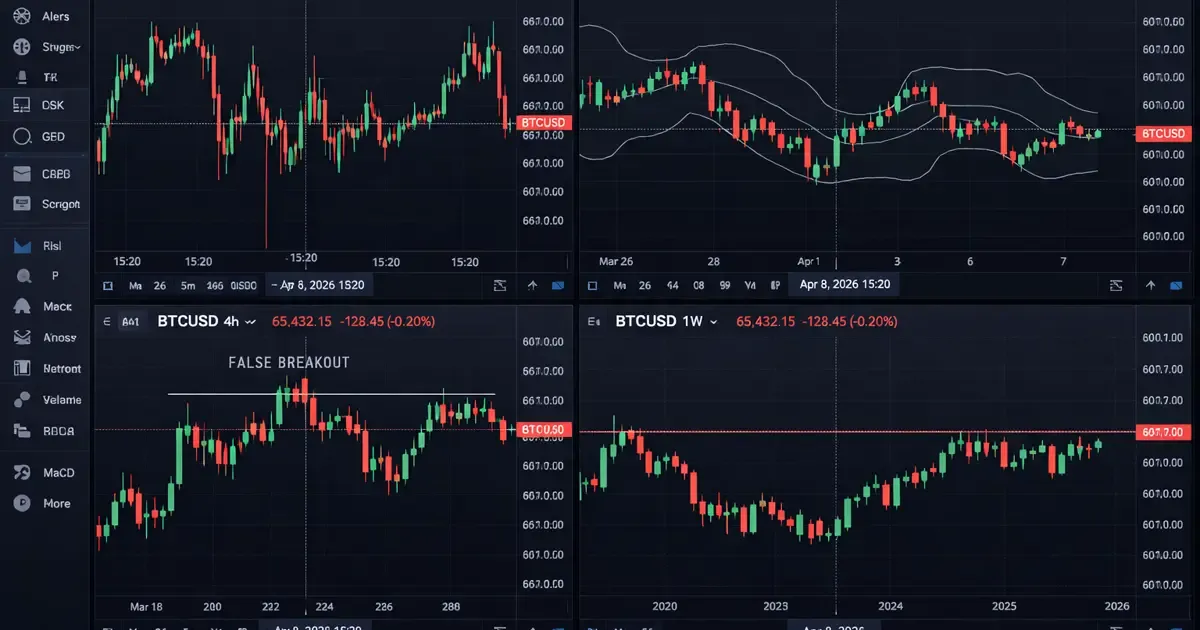Click date field below top-left chart
1200x630 pixels.
(x=320, y=286)
